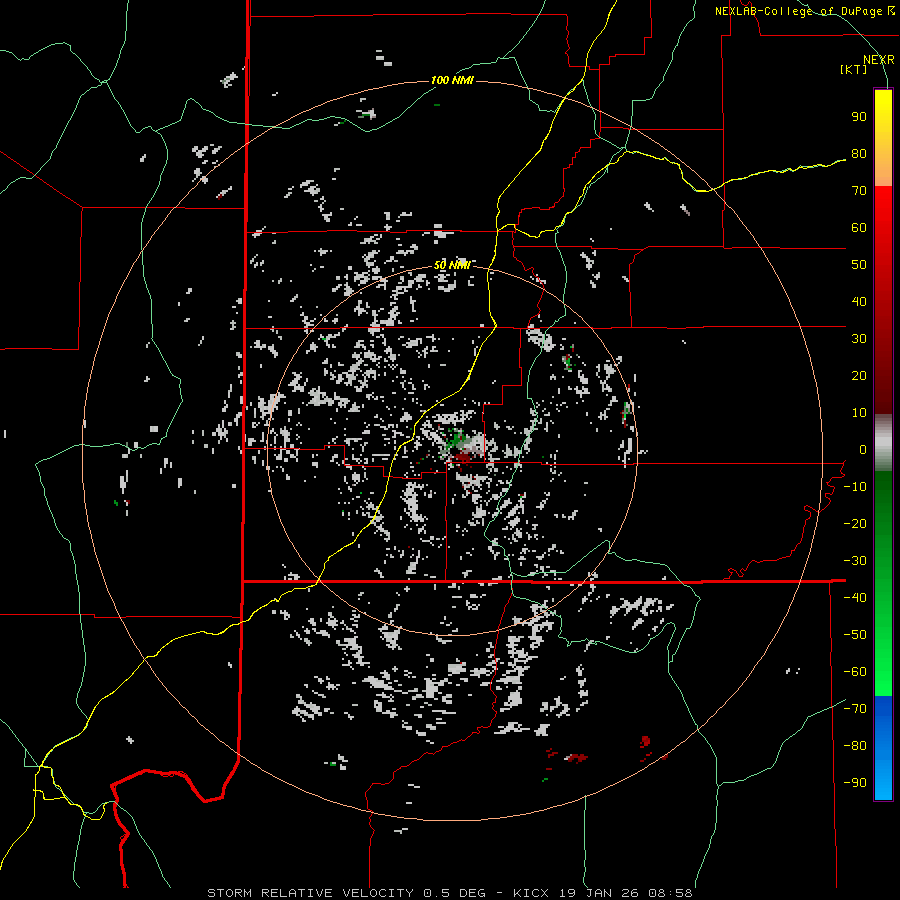Screen dimensions: 900x900
Task: Click the positive 60 knot scale label
Action: coord(859,228)
